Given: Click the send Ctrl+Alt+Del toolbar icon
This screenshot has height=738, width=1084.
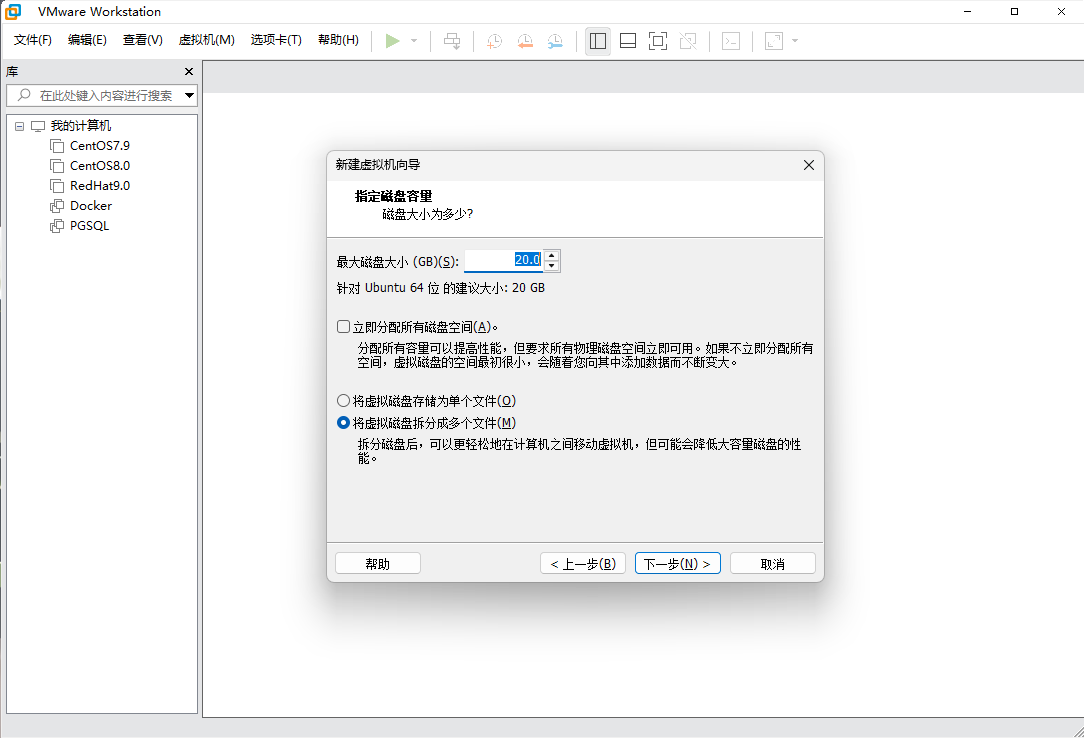Looking at the screenshot, I should pos(452,41).
